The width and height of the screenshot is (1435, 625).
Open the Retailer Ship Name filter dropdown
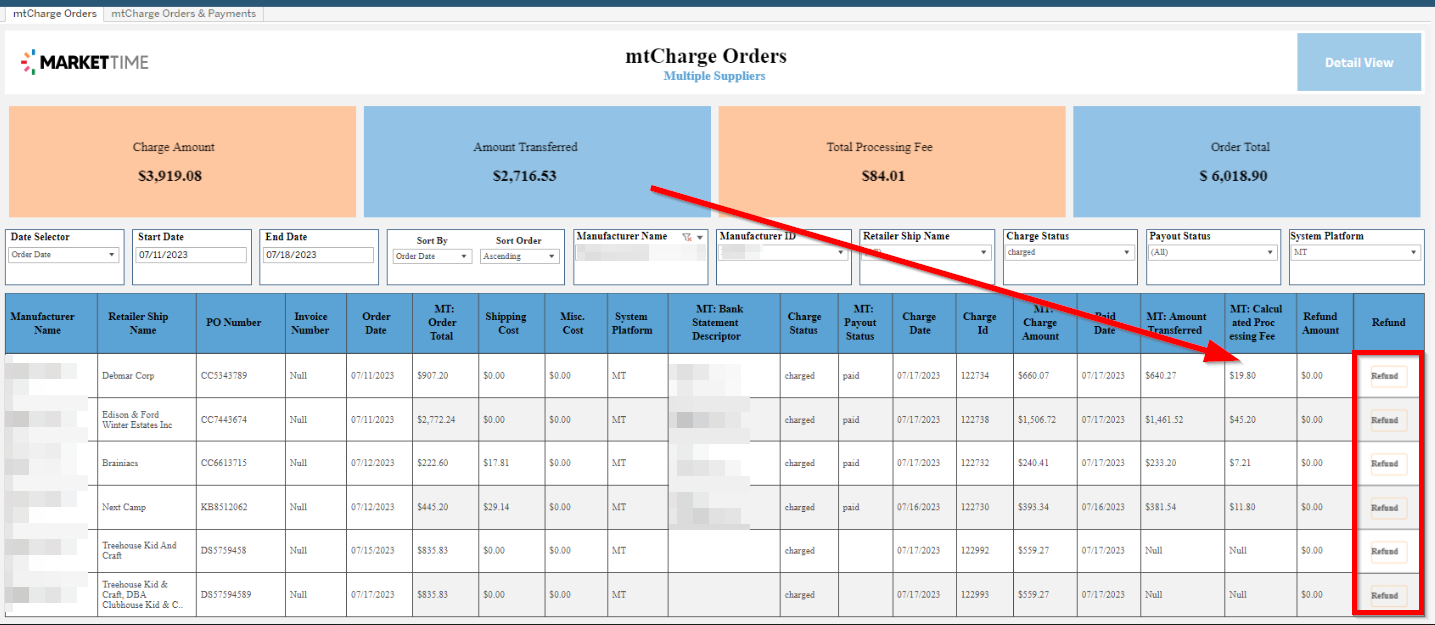click(x=926, y=252)
